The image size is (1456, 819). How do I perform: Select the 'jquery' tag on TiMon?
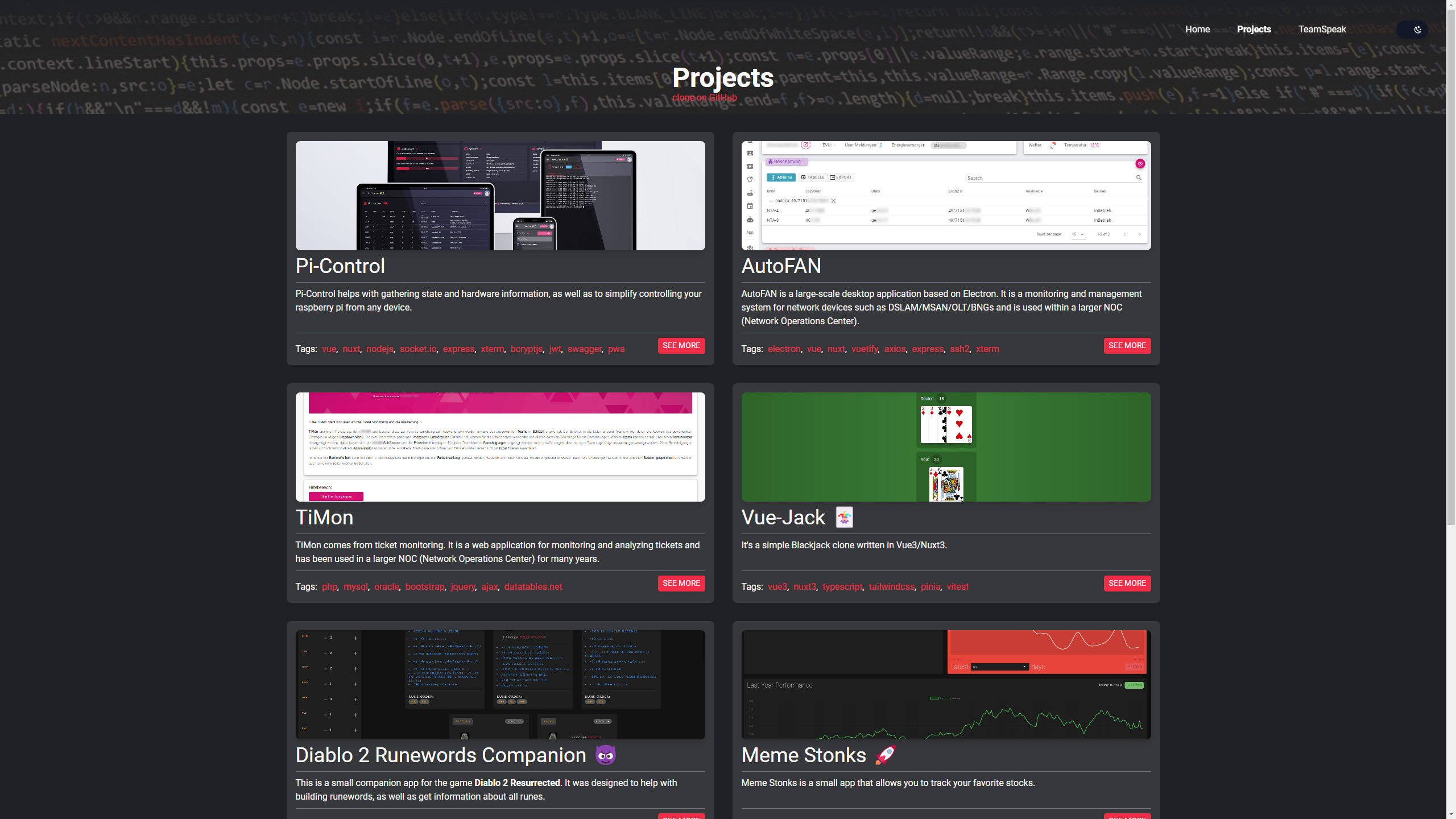pos(462,587)
